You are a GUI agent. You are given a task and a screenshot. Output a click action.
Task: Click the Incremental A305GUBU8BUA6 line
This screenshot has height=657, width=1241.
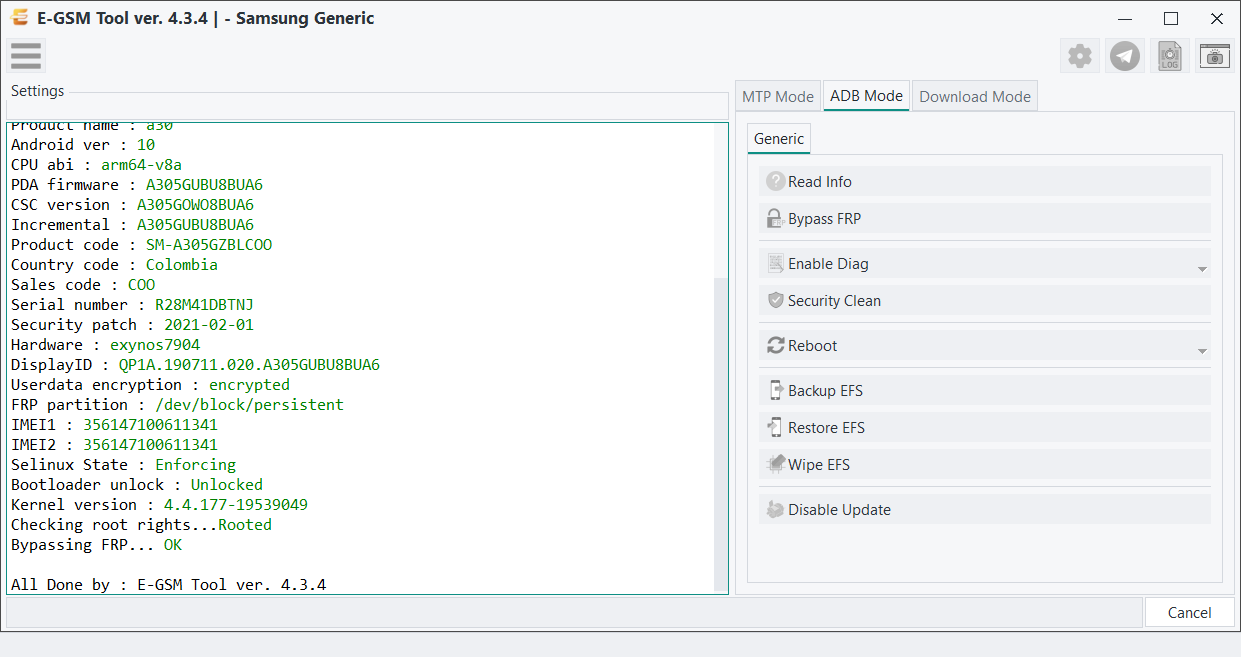pos(132,225)
